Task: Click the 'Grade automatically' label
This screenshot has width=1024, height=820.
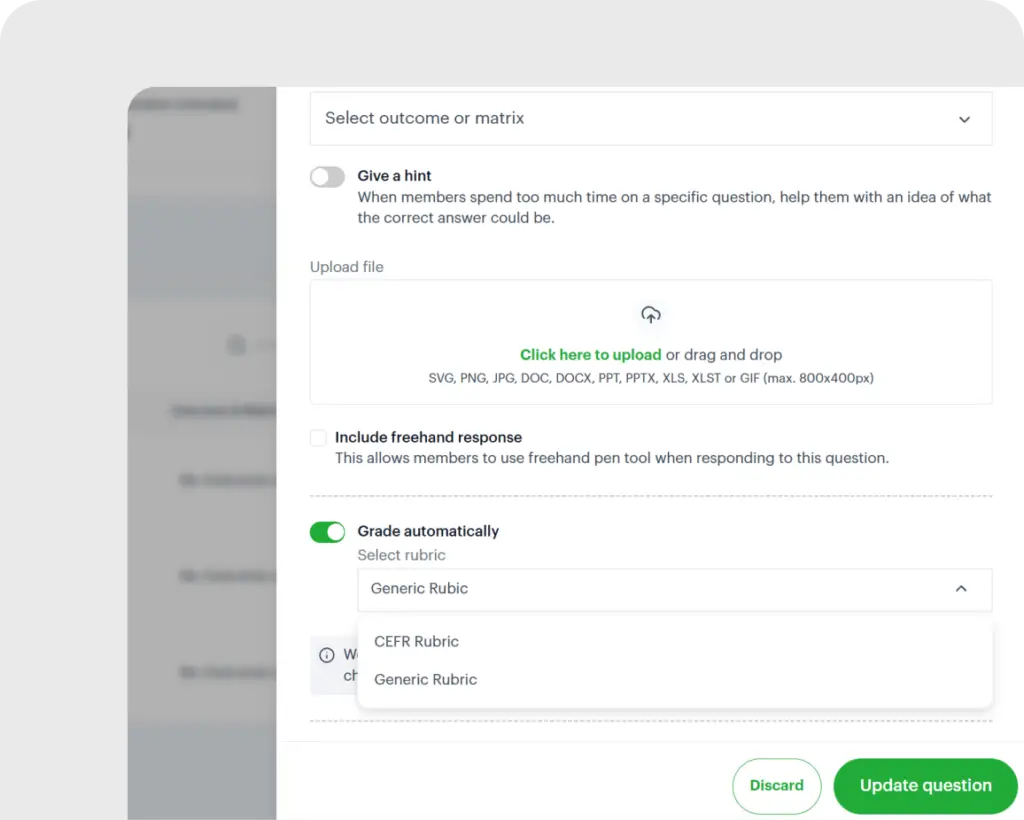Action: point(428,532)
